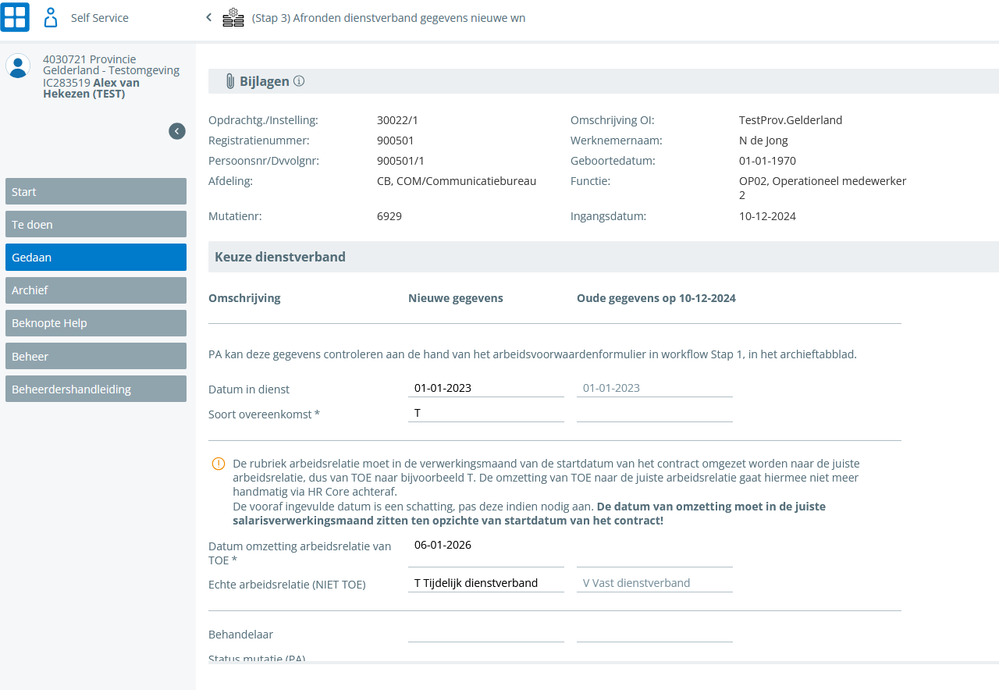Click the Ingangsdatum value 10-12-2024
The image size is (999, 690).
pyautogui.click(x=767, y=216)
